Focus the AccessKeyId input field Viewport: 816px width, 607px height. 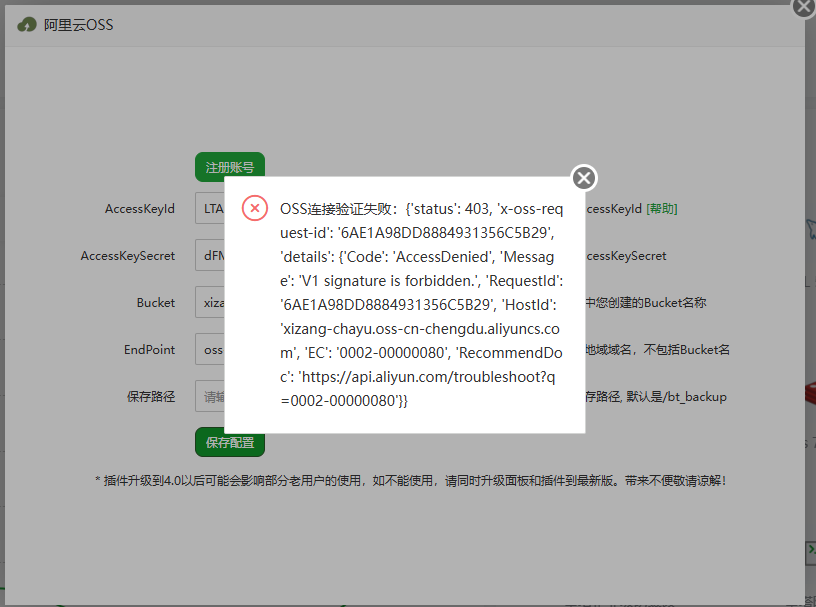[210, 208]
